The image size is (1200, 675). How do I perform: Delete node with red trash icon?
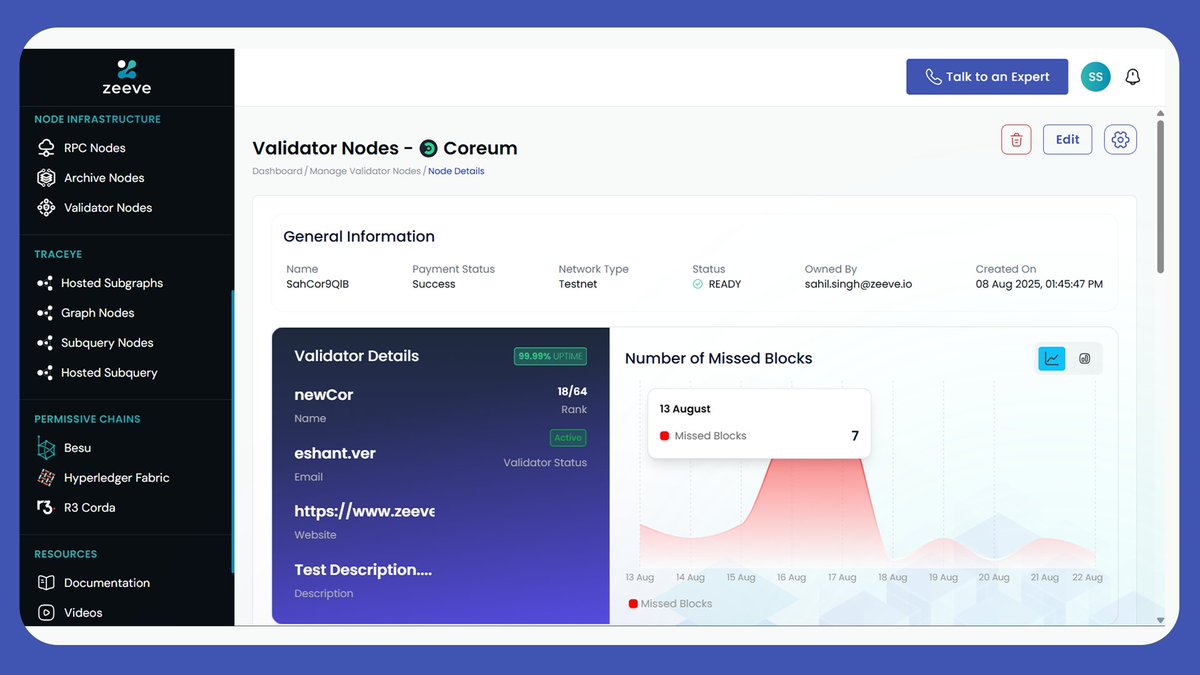tap(1016, 140)
